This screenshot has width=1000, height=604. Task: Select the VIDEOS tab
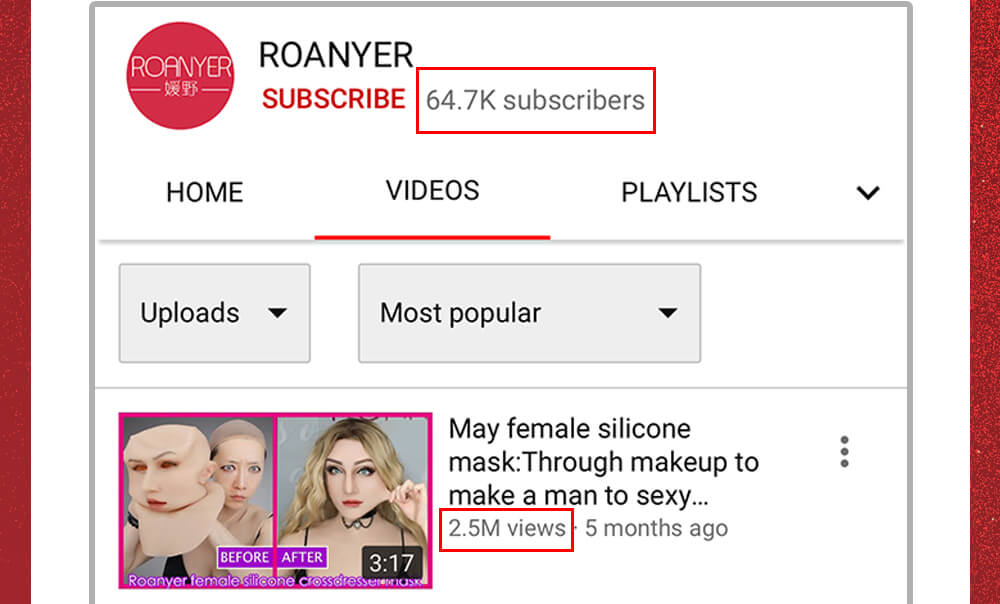pyautogui.click(x=432, y=191)
